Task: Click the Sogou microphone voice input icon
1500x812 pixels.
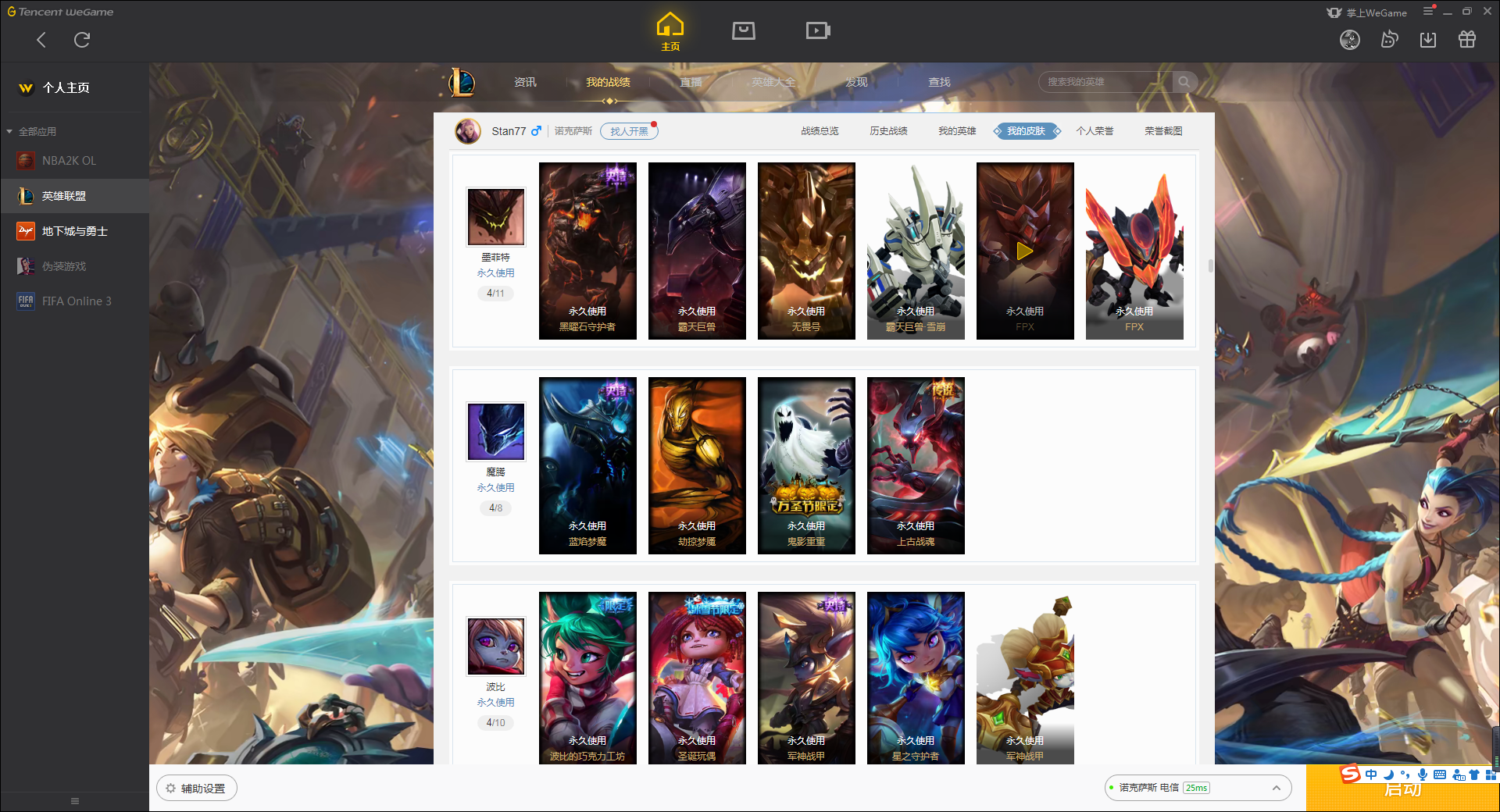Action: point(1423,775)
